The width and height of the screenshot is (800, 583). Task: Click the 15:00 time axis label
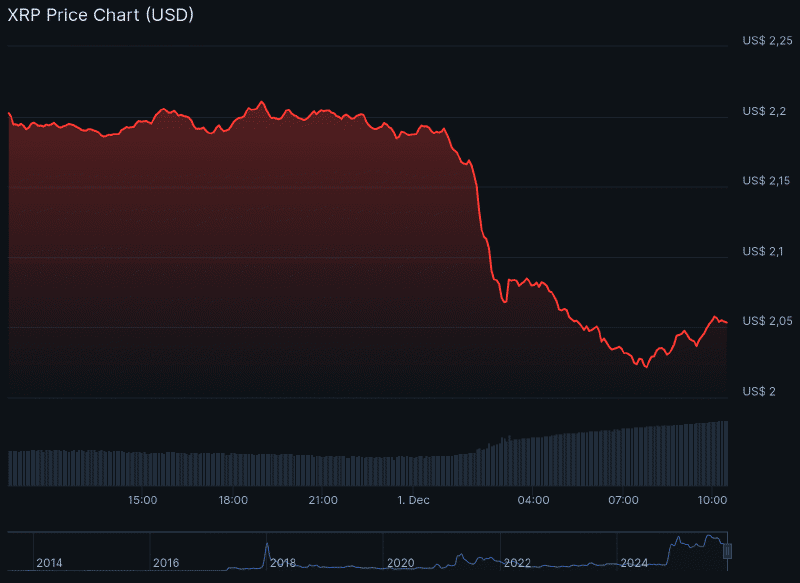tap(142, 501)
